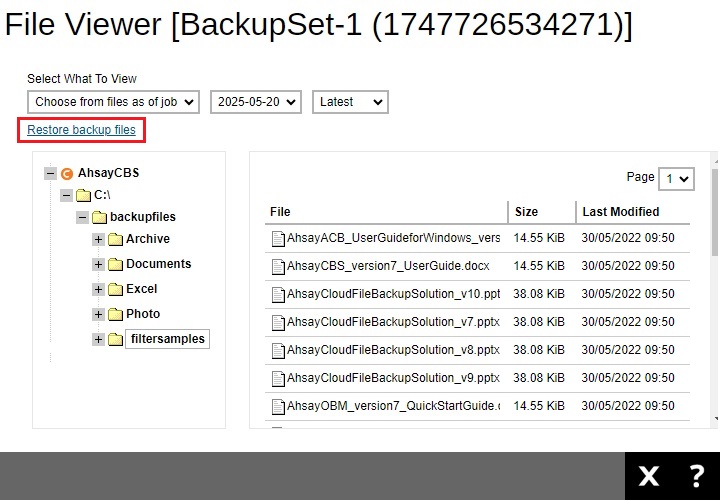
Task: Collapse the backupfiles folder node
Action: tap(82, 217)
